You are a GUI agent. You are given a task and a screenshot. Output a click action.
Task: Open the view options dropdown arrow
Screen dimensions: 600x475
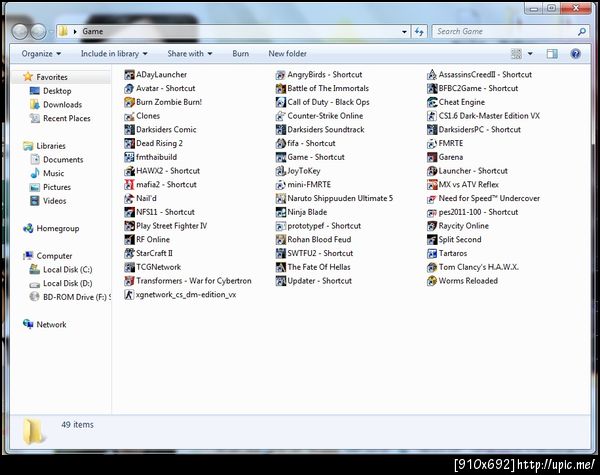click(530, 54)
